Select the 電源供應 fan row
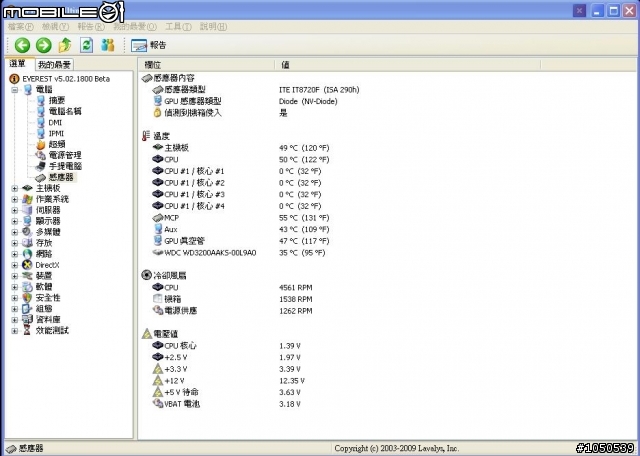This screenshot has height=456, width=640. point(232,311)
